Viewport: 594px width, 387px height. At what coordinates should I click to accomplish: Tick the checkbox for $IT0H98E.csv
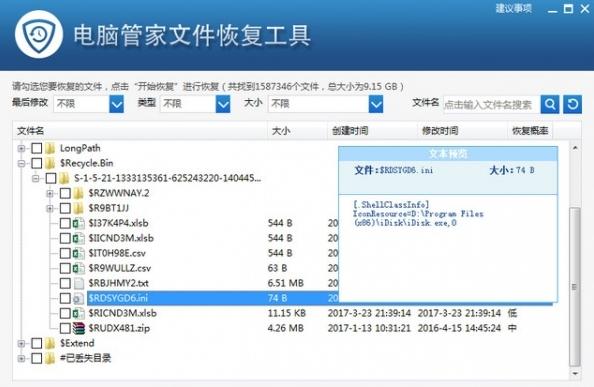tap(65, 253)
